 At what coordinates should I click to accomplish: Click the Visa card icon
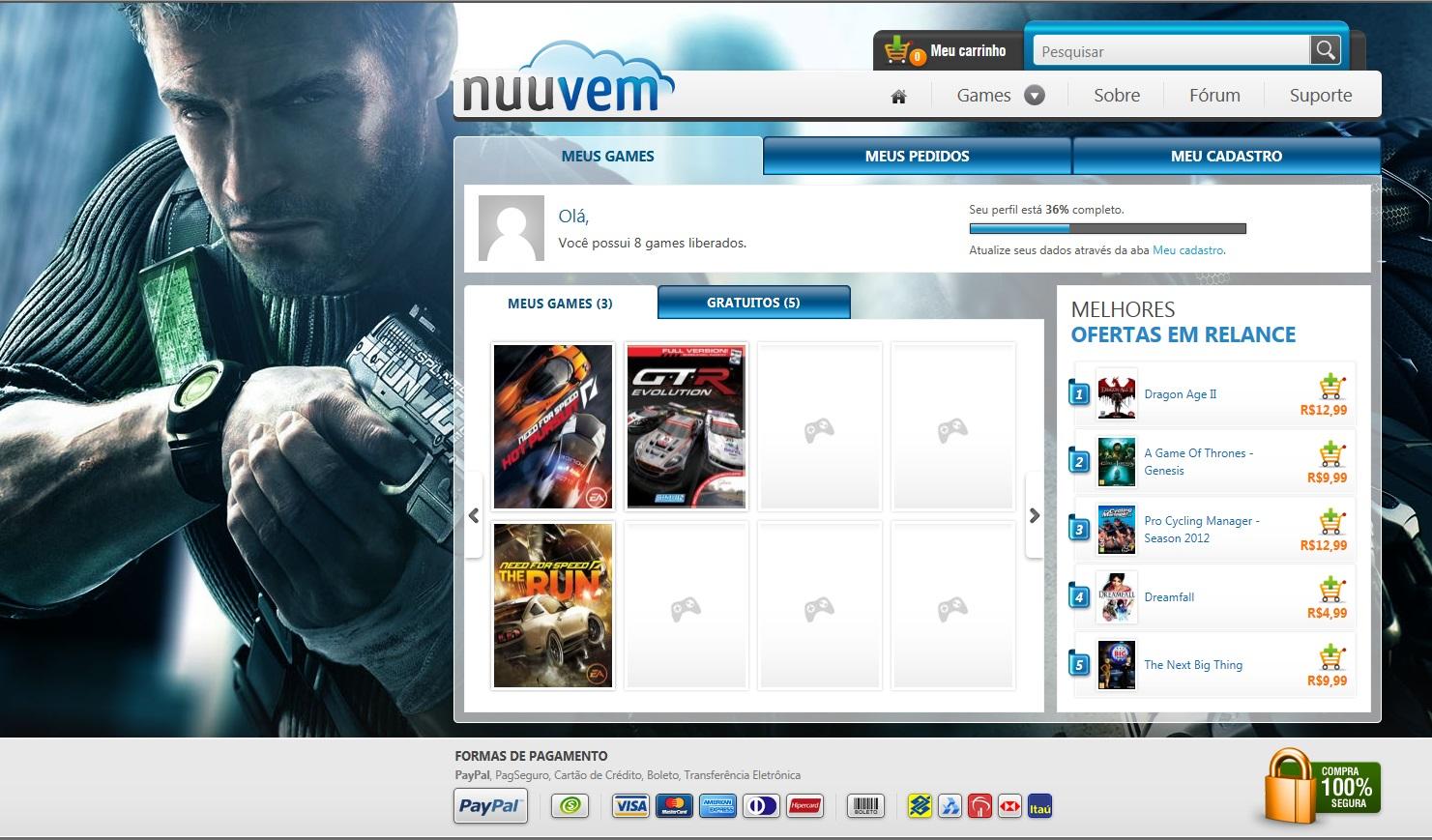pos(631,805)
